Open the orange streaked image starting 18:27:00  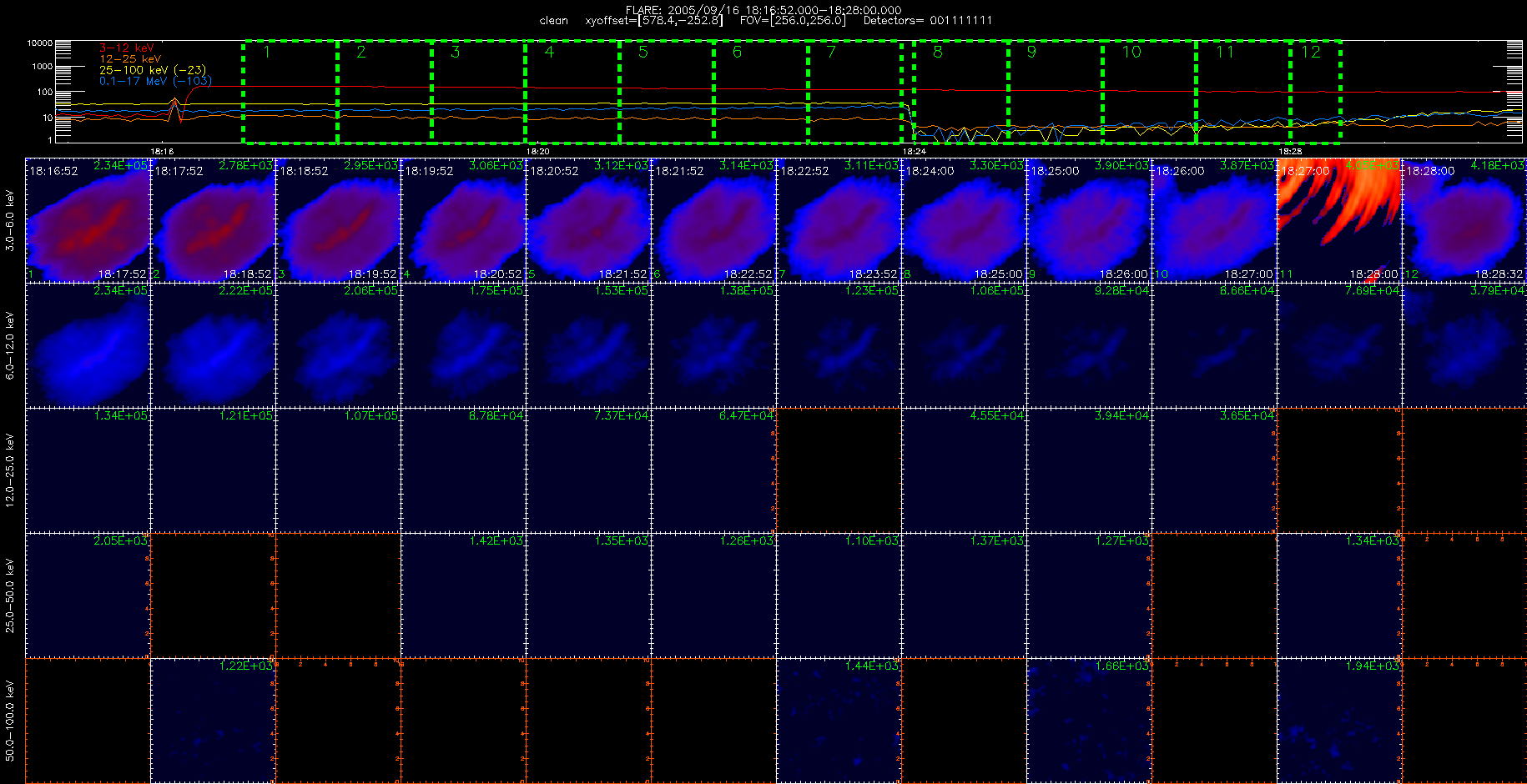(x=1339, y=219)
